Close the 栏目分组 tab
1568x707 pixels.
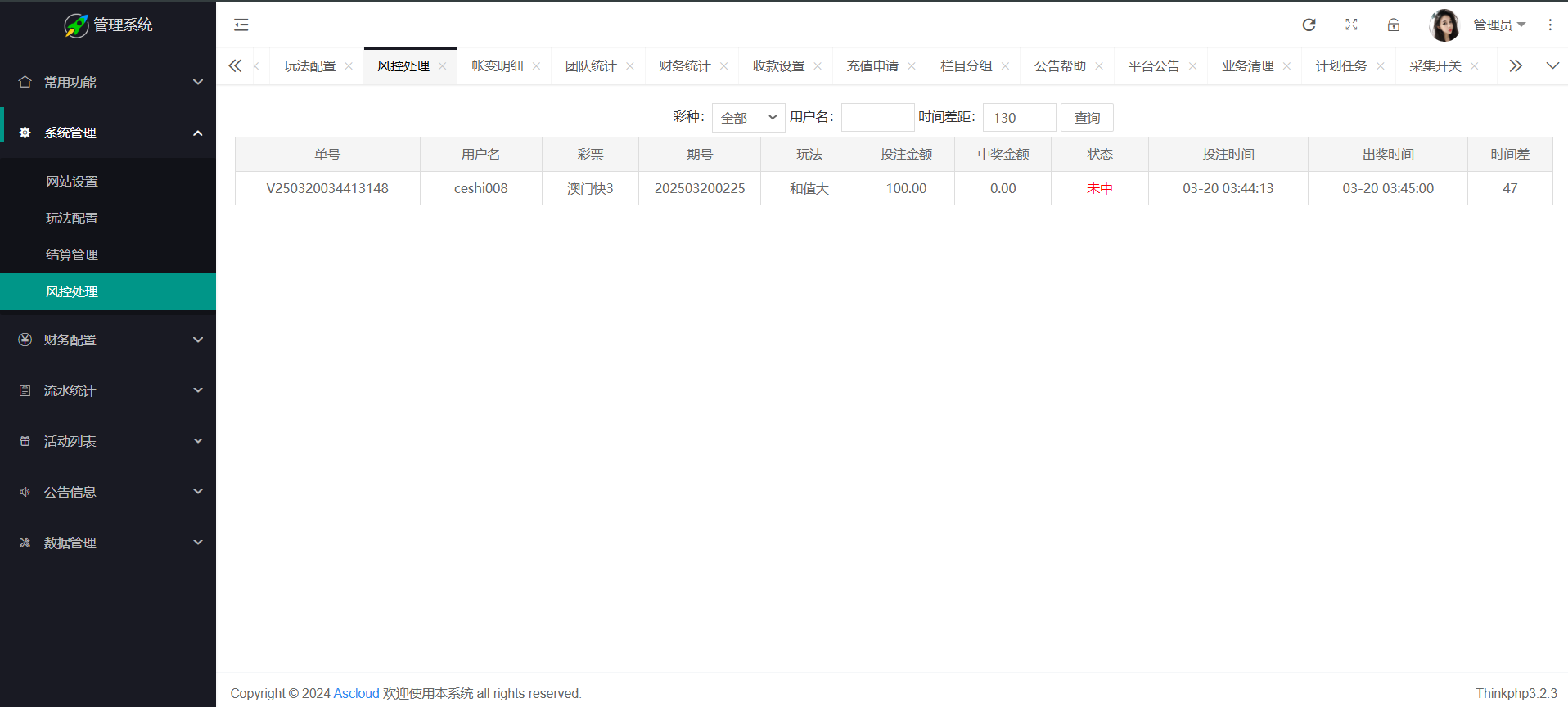pos(1006,66)
